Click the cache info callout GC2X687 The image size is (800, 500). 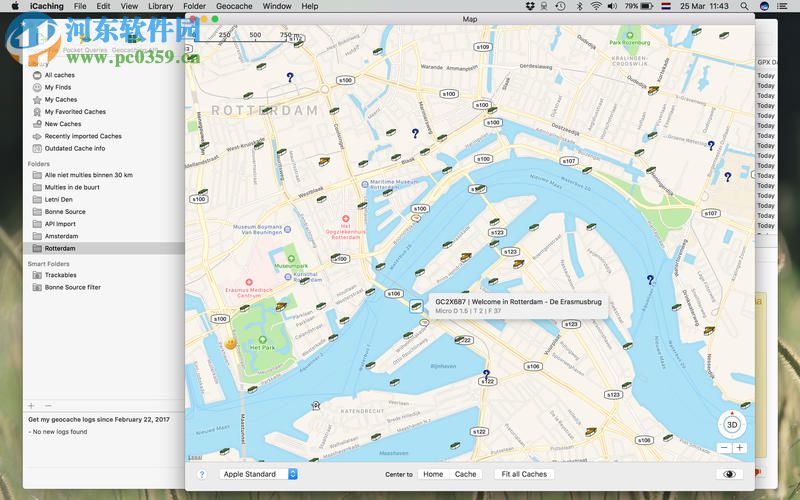(518, 306)
